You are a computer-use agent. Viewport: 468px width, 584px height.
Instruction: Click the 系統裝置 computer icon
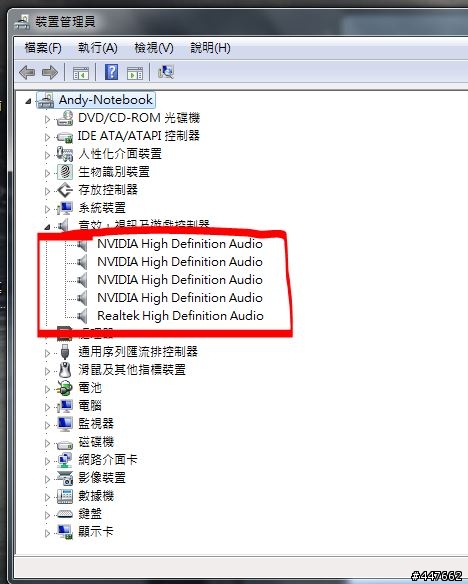65,208
